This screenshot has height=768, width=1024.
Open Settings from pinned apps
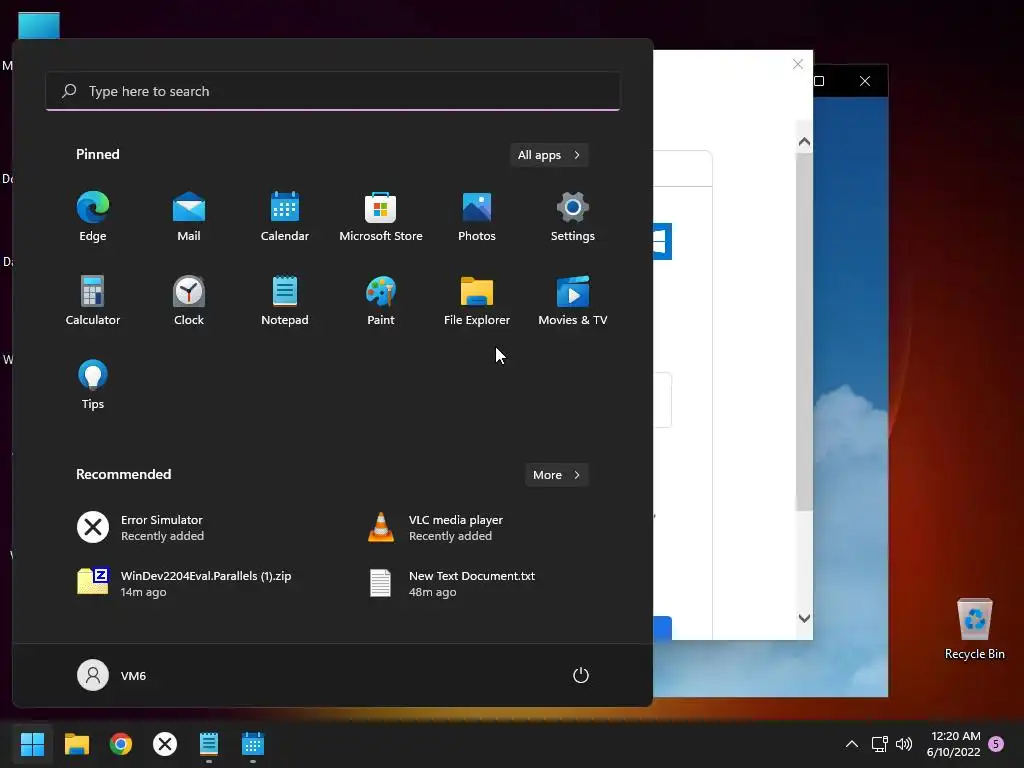pos(573,217)
